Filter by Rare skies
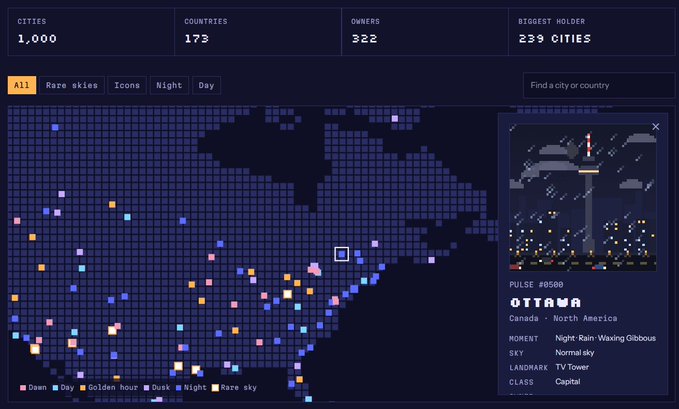Viewport: 679px width, 409px height. [x=72, y=85]
